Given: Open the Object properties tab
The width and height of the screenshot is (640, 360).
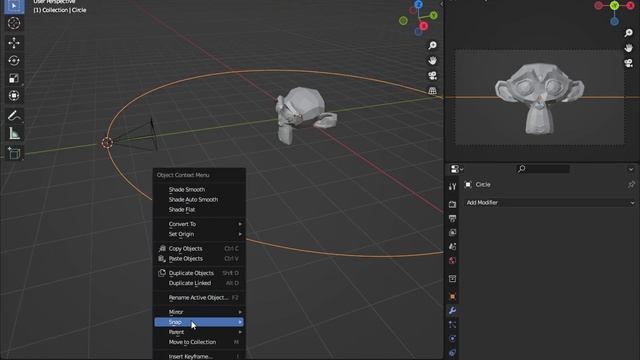Looking at the screenshot, I should [452, 296].
